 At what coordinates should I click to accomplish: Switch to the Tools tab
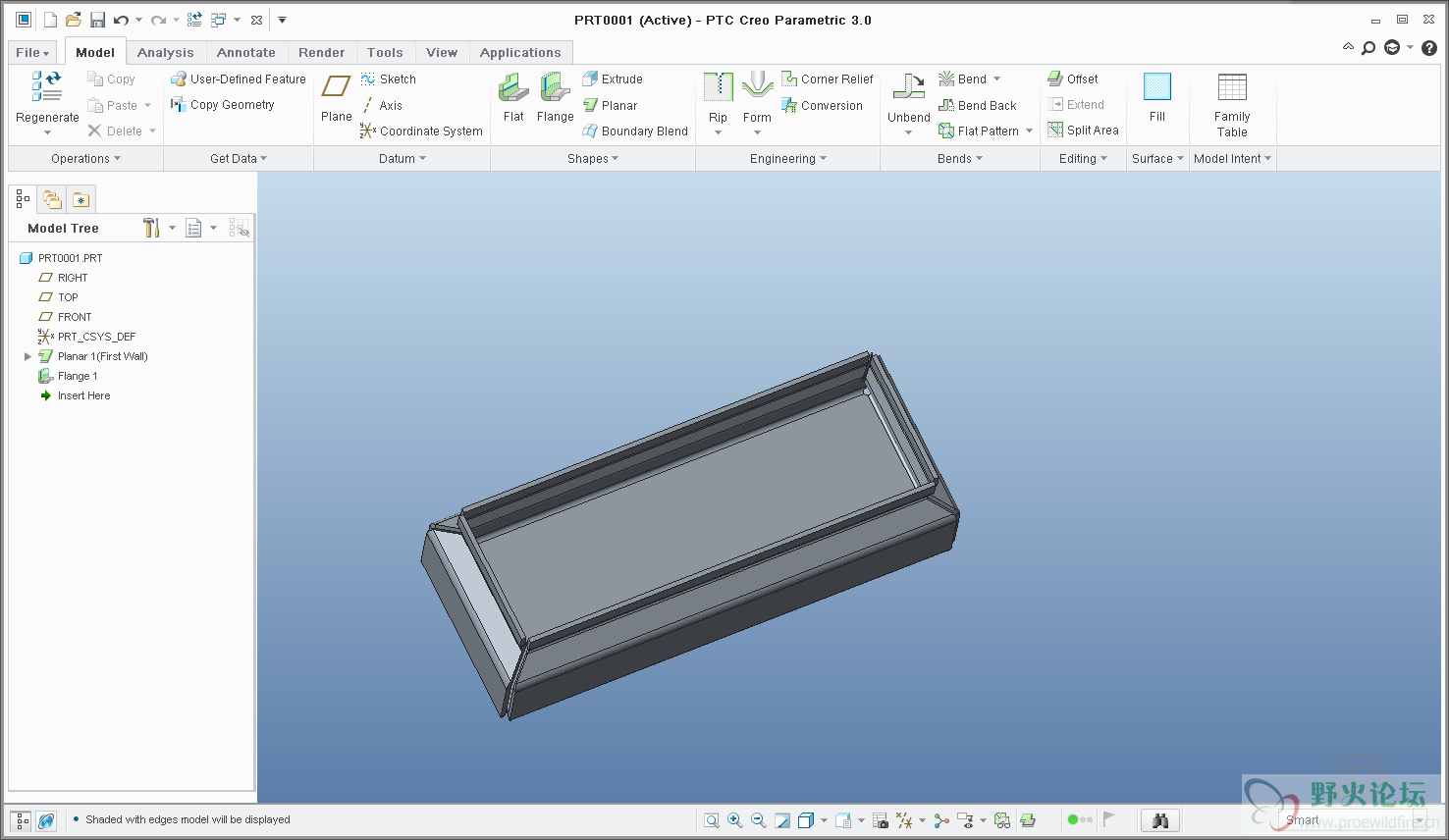pyautogui.click(x=385, y=53)
